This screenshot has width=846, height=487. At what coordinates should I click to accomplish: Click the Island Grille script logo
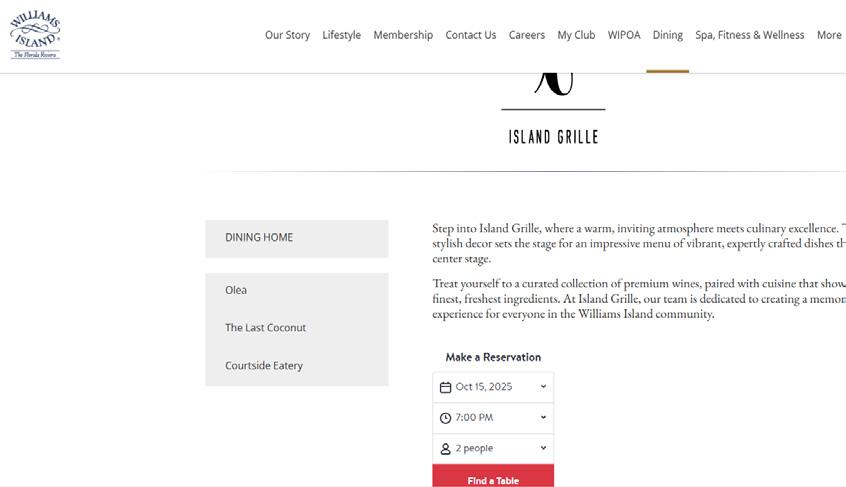click(x=554, y=85)
